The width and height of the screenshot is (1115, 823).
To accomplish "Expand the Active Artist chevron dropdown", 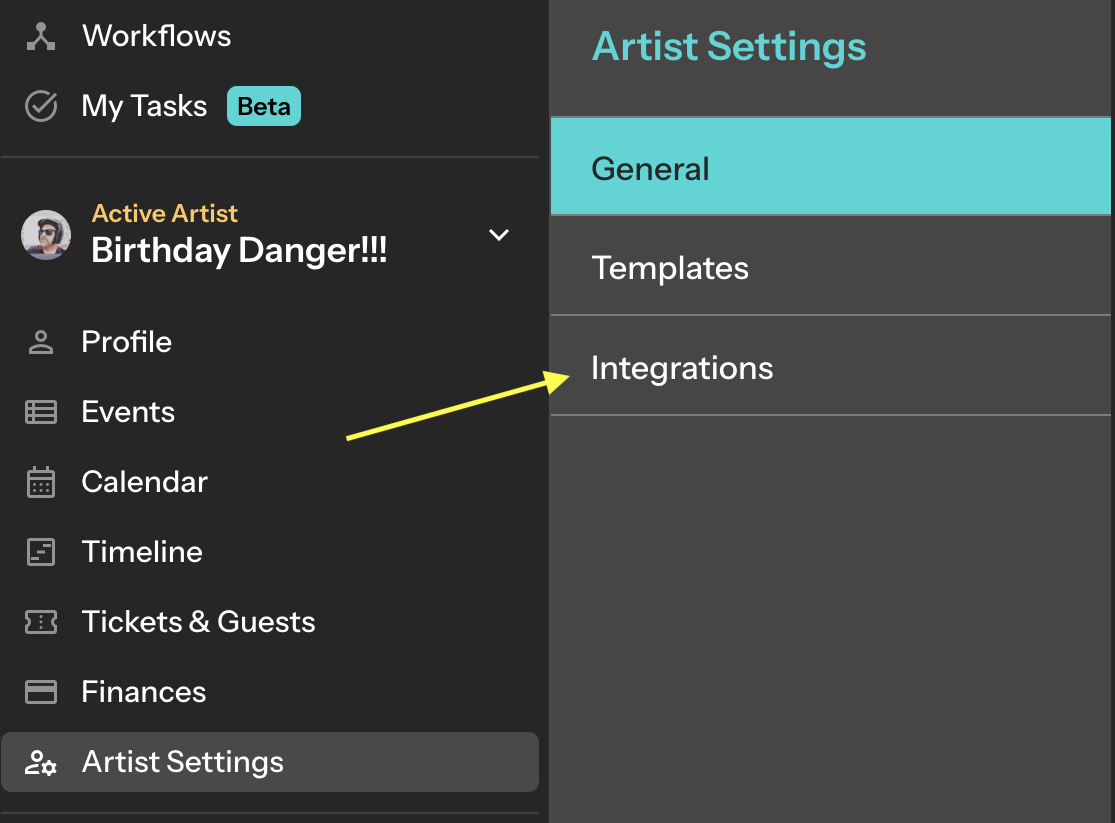I will pos(499,235).
